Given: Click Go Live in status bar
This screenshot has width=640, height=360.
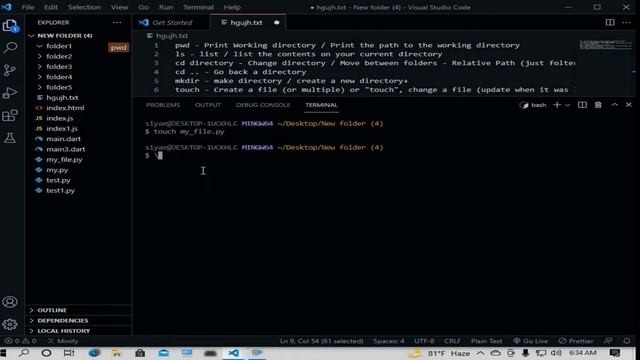Looking at the screenshot, I should pos(531,341).
